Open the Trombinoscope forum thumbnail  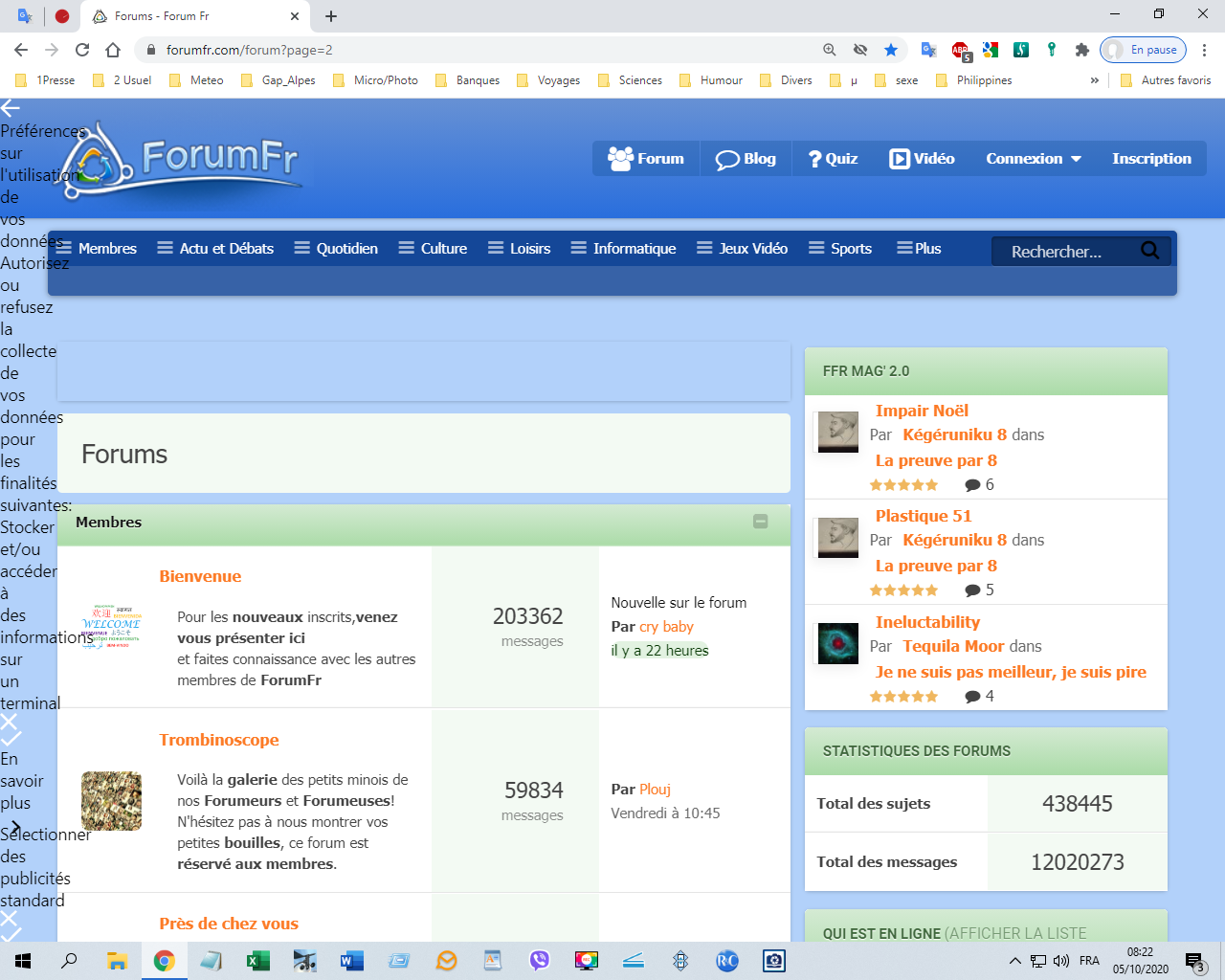[x=111, y=801]
